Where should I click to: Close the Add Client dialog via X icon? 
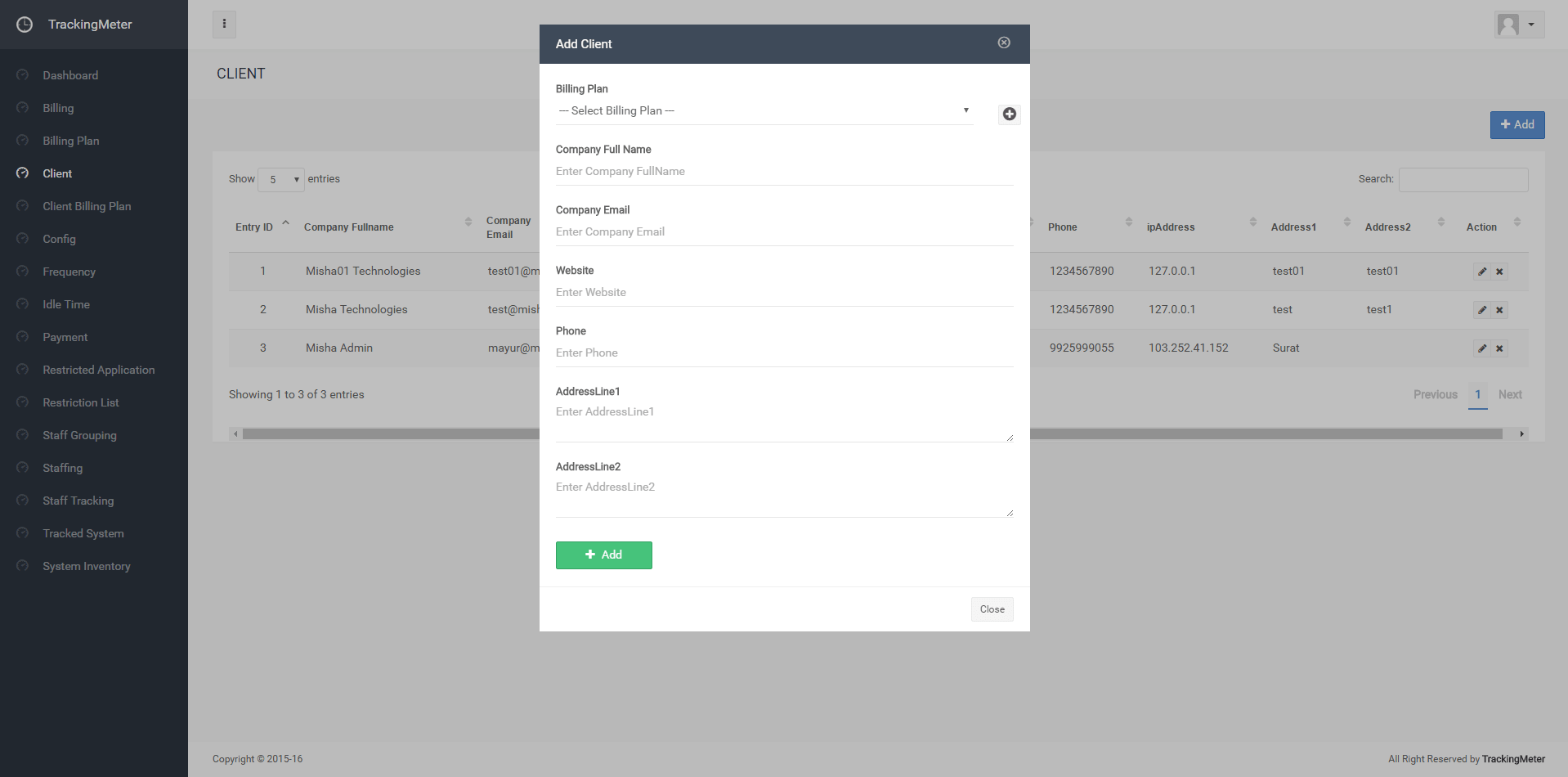click(x=1004, y=43)
